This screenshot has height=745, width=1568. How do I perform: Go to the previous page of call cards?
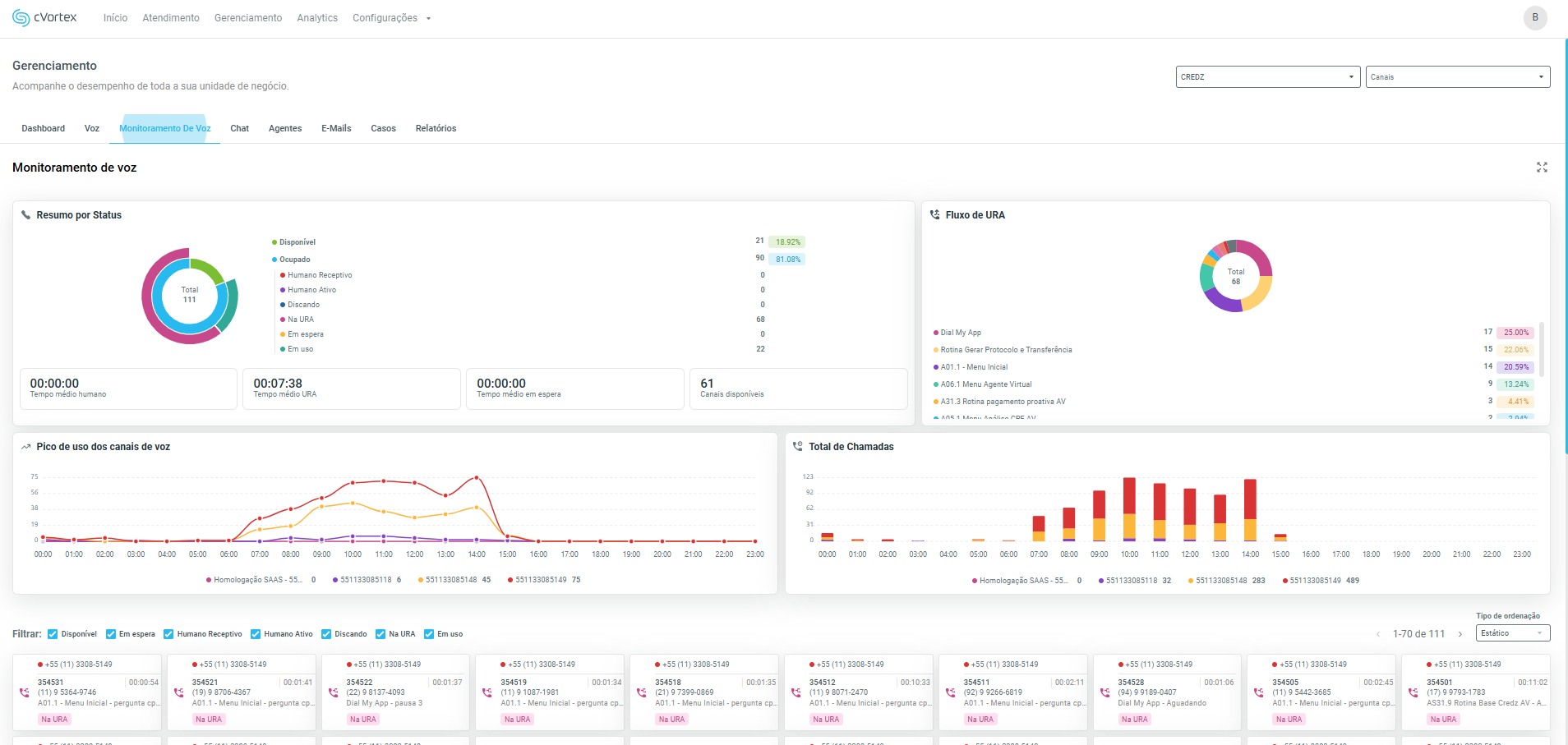coord(1378,634)
